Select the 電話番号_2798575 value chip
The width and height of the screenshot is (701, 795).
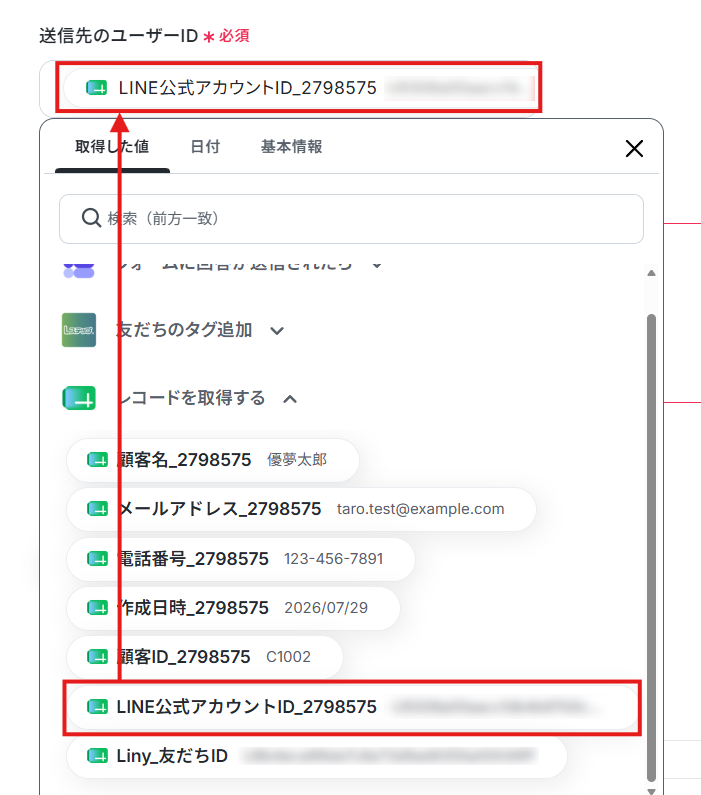[x=241, y=559]
